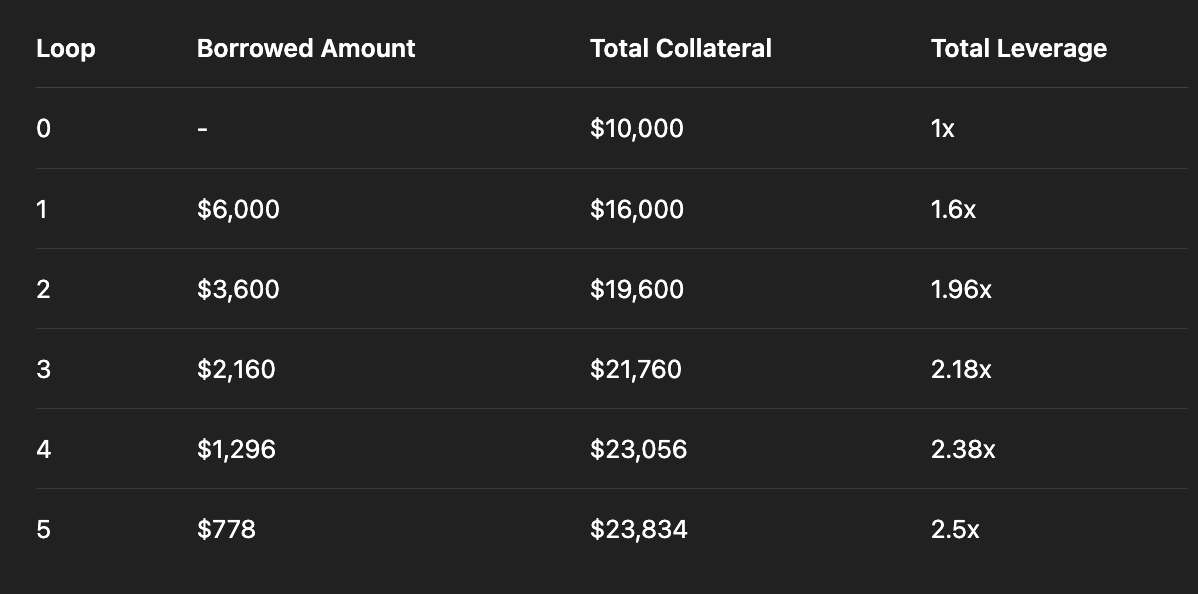The height and width of the screenshot is (594, 1198).
Task: Select the $10,000 collateral cell
Action: (x=636, y=128)
